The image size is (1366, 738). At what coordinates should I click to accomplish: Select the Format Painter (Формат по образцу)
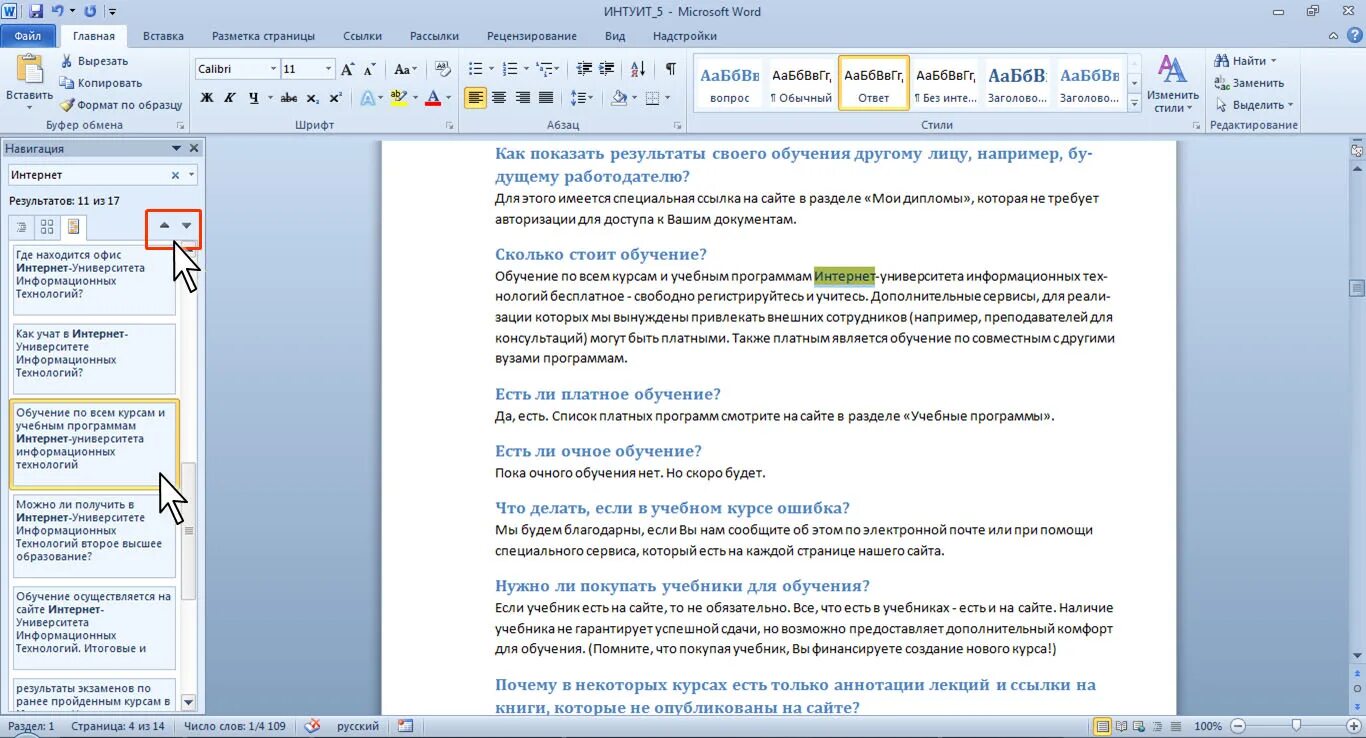pos(120,105)
